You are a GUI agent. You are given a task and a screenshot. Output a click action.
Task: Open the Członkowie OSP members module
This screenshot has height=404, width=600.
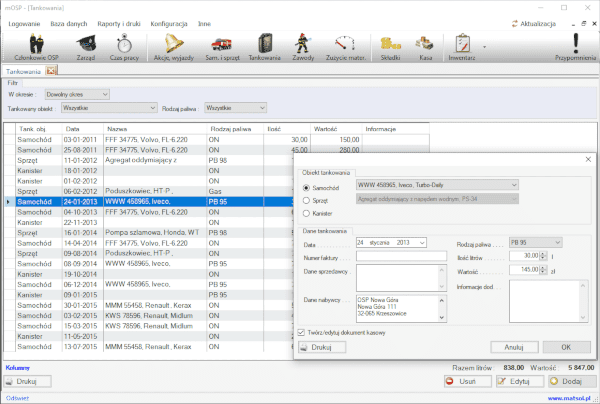(x=37, y=47)
